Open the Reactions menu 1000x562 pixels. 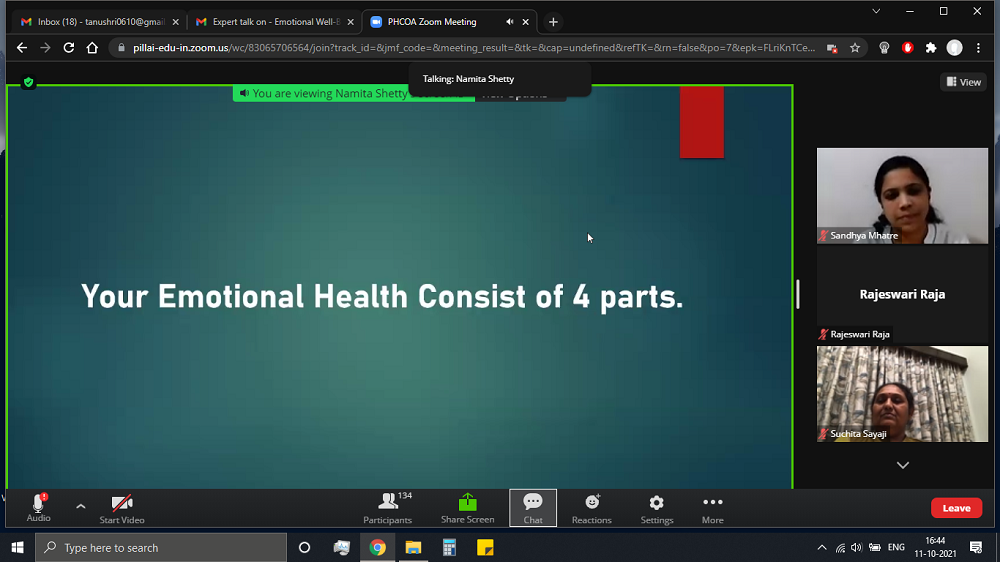click(x=591, y=507)
